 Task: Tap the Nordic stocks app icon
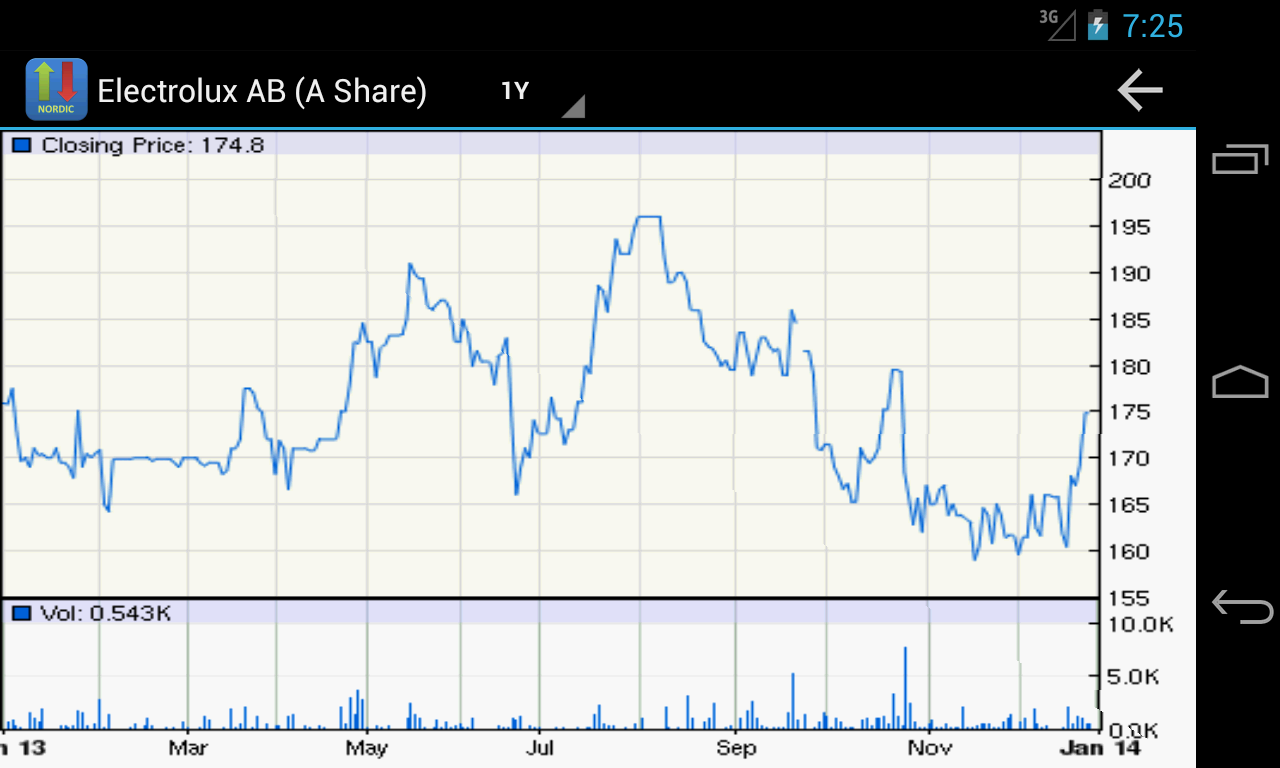[56, 90]
